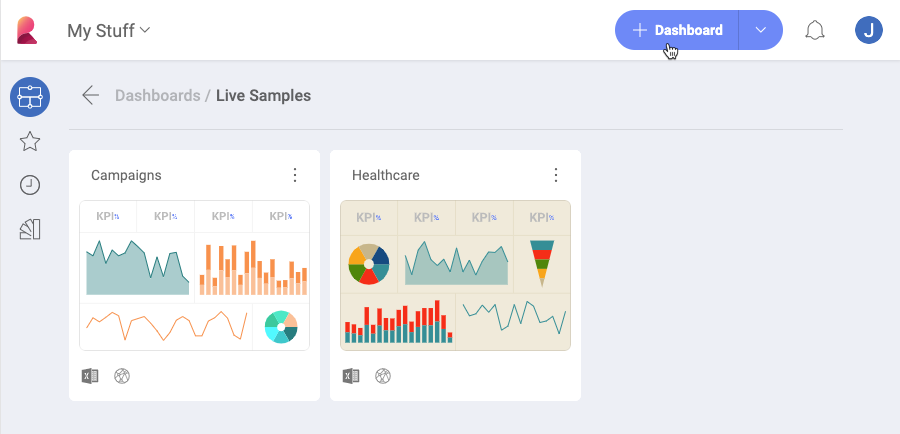
Task: Expand the arrow next to Dashboard button
Action: pos(761,30)
